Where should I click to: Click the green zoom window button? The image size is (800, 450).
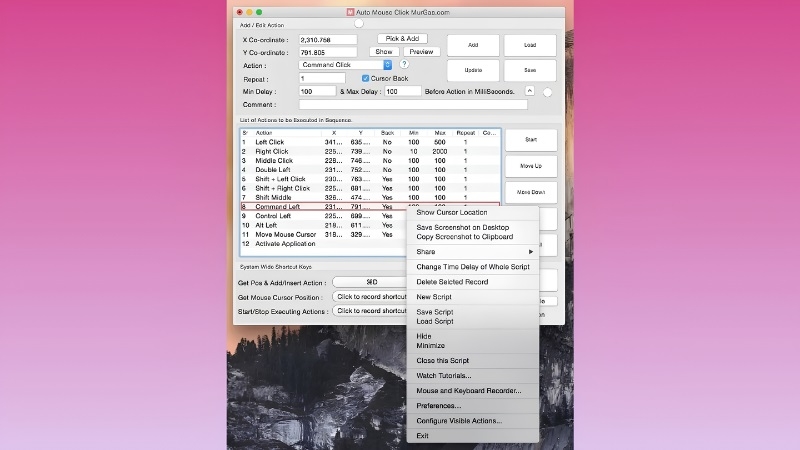[x=259, y=12]
